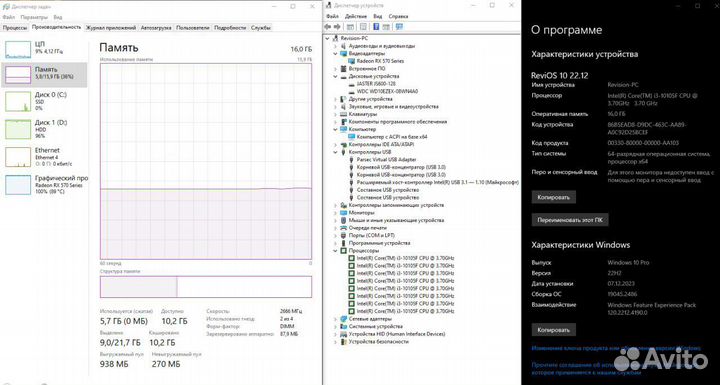This screenshot has width=720, height=385.
Task: Click the Другие устройства category icon
Action: (343, 99)
